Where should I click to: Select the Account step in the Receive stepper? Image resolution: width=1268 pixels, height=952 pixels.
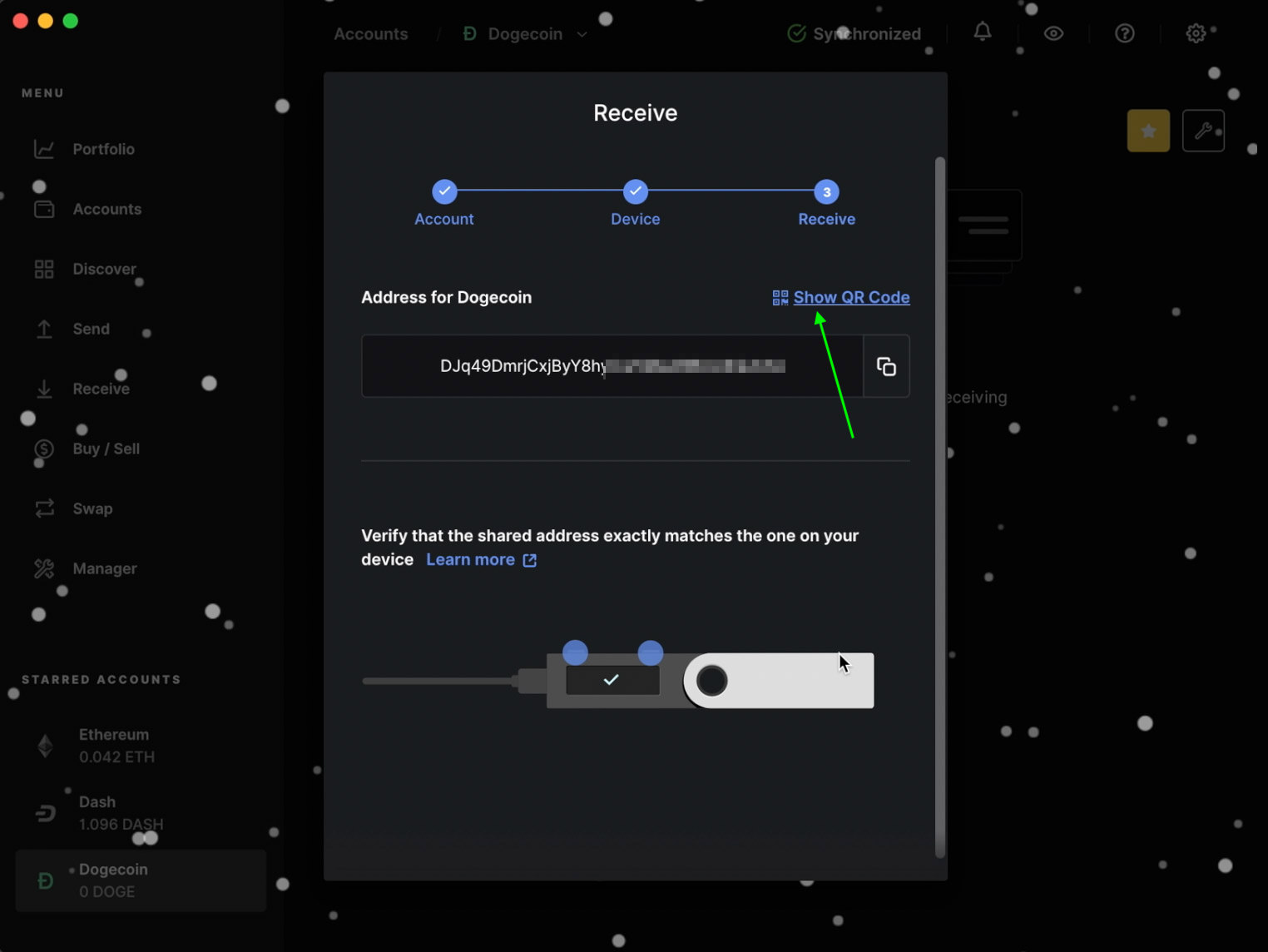(x=444, y=204)
